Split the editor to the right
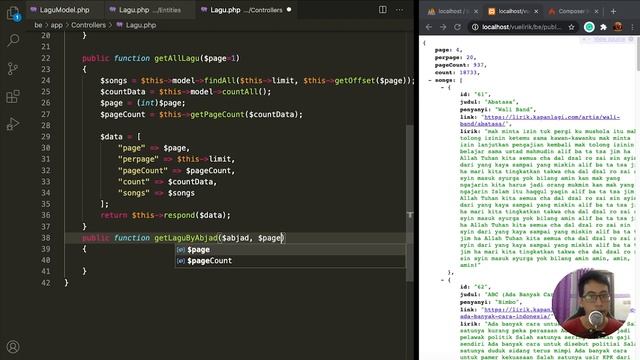640x360 pixels. (x=382, y=9)
